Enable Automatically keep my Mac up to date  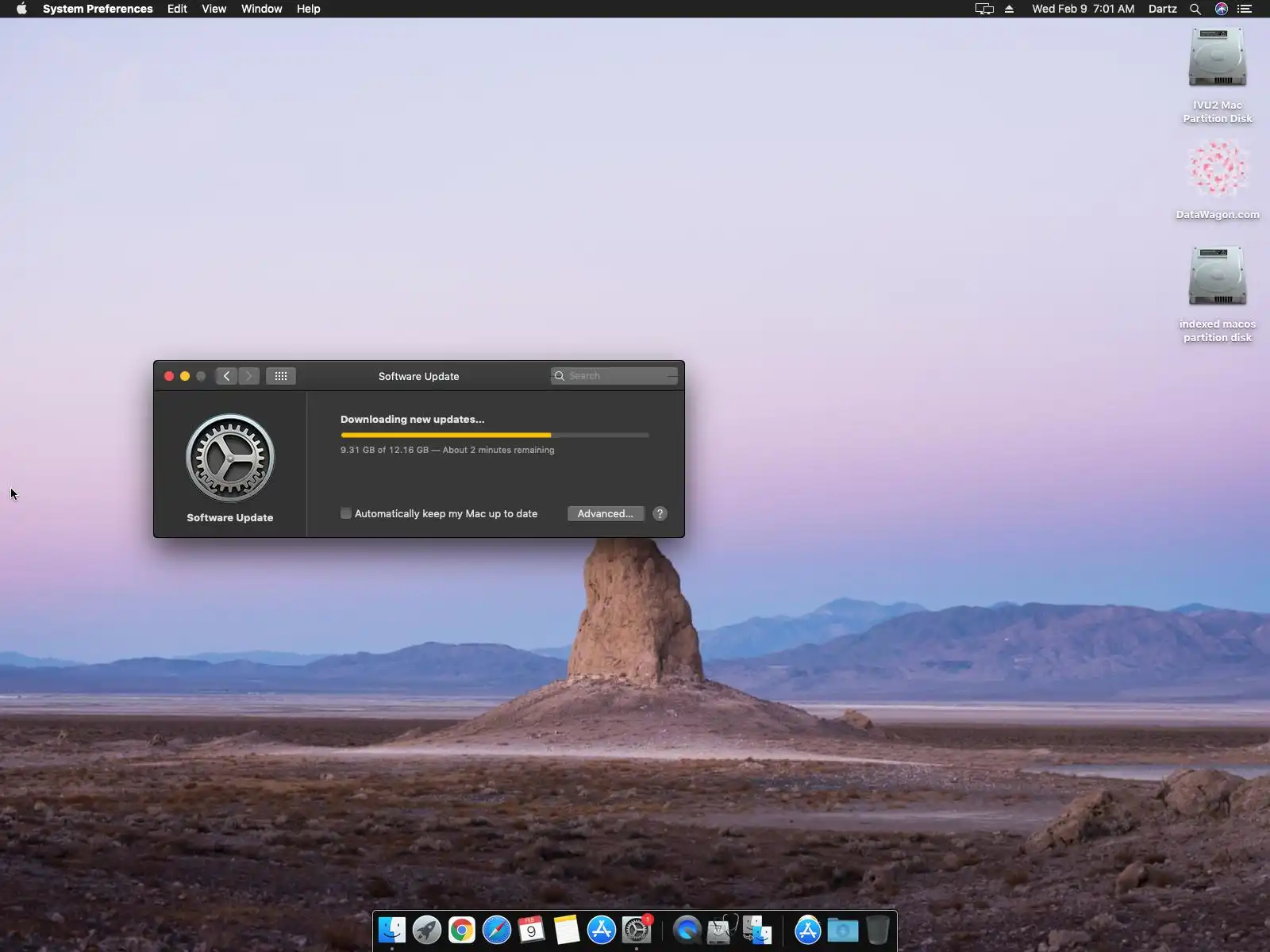point(346,513)
